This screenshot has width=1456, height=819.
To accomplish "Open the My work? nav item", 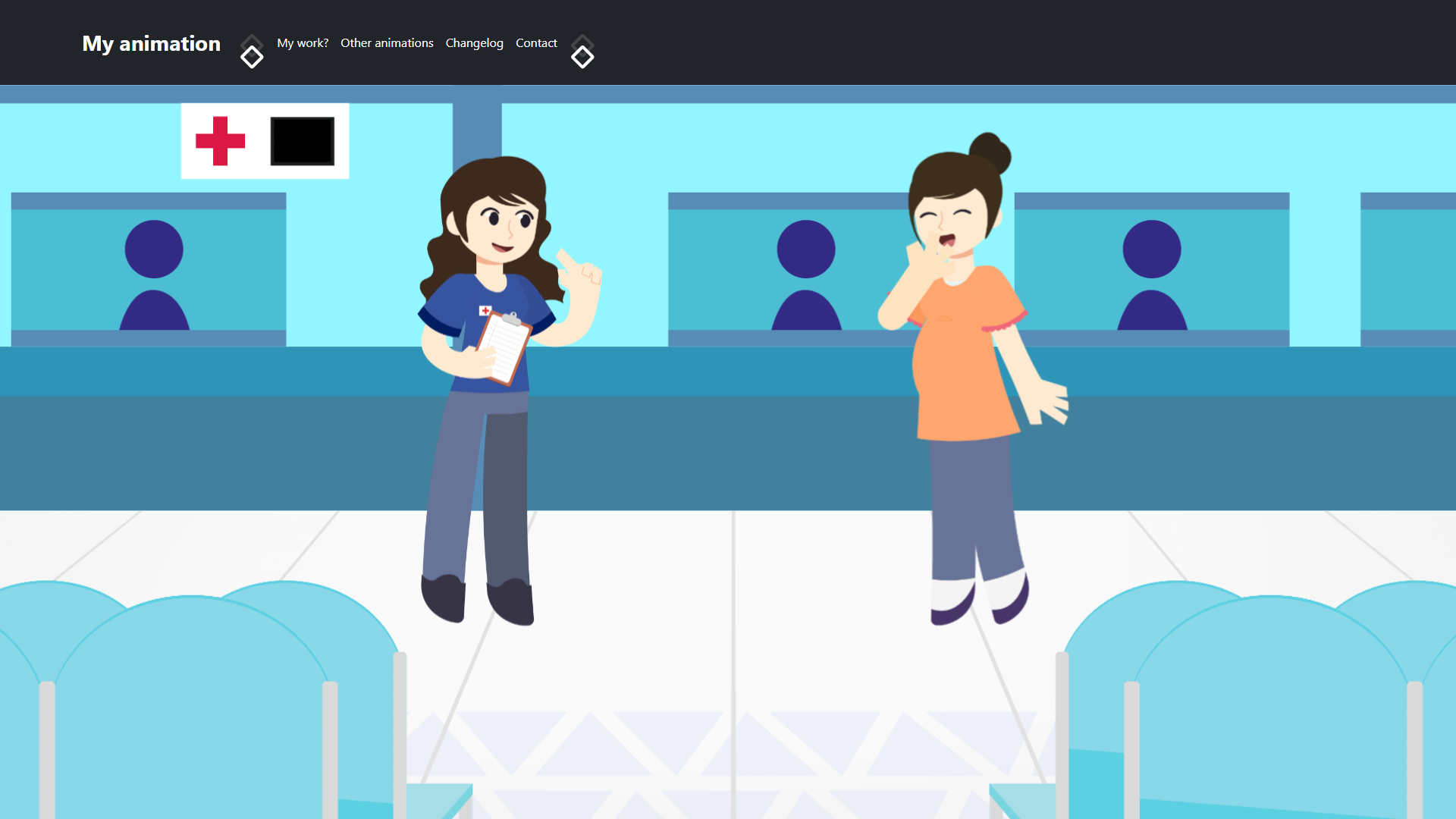I will pyautogui.click(x=303, y=43).
